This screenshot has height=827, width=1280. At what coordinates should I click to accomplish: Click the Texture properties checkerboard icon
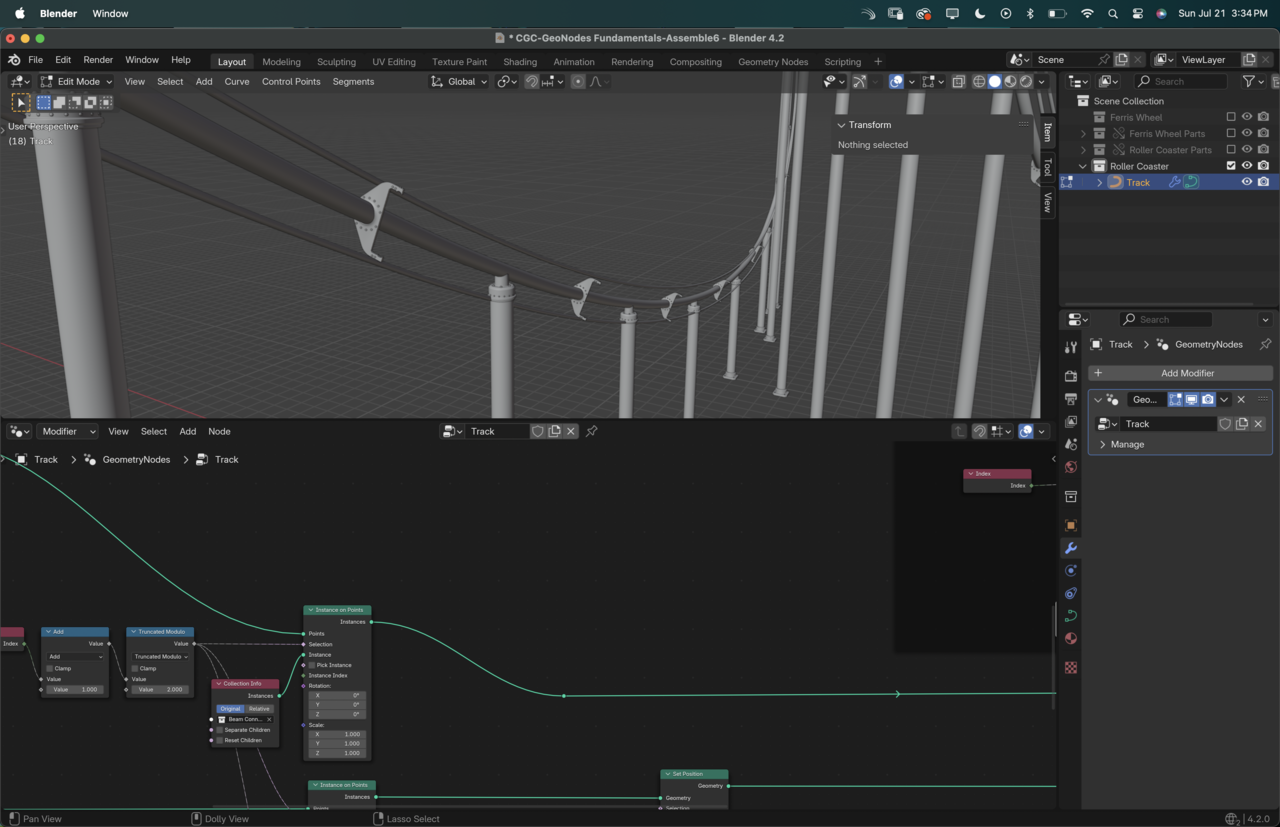pos(1071,667)
